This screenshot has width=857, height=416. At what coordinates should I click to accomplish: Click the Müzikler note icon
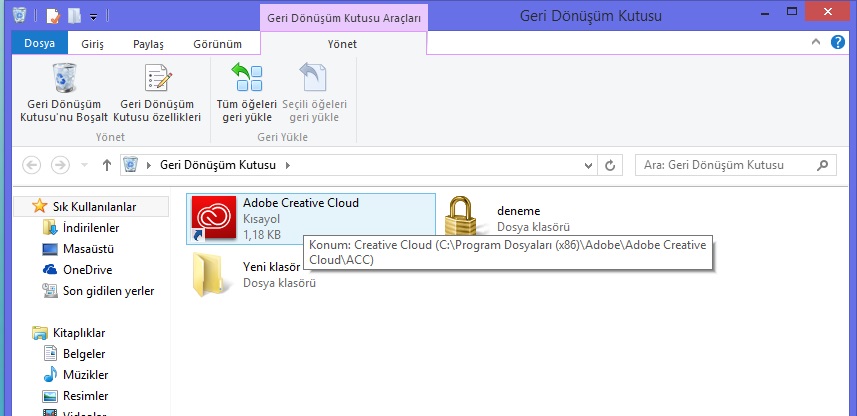[50, 374]
